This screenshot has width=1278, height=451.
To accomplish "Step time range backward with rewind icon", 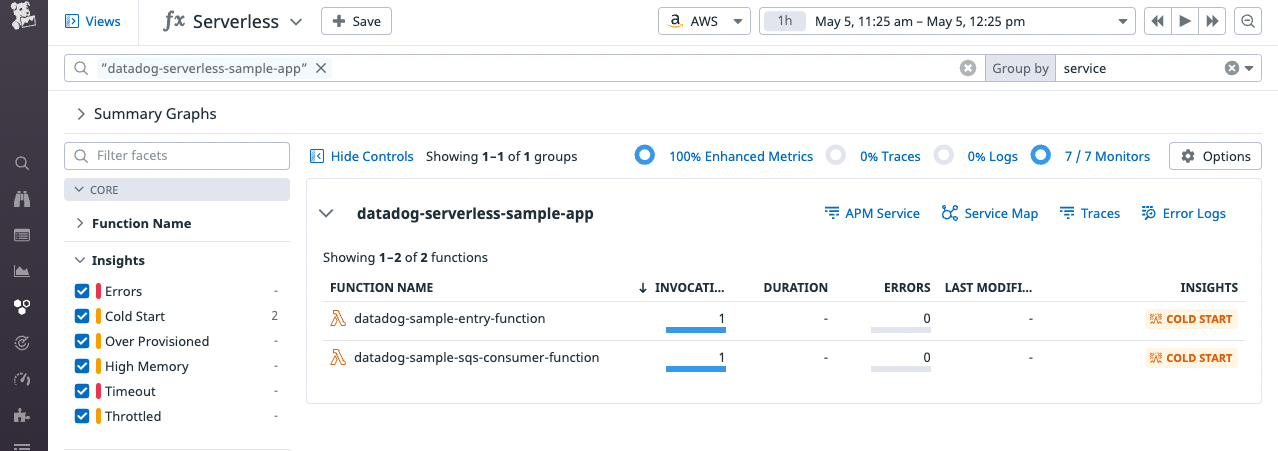I will 1157,21.
